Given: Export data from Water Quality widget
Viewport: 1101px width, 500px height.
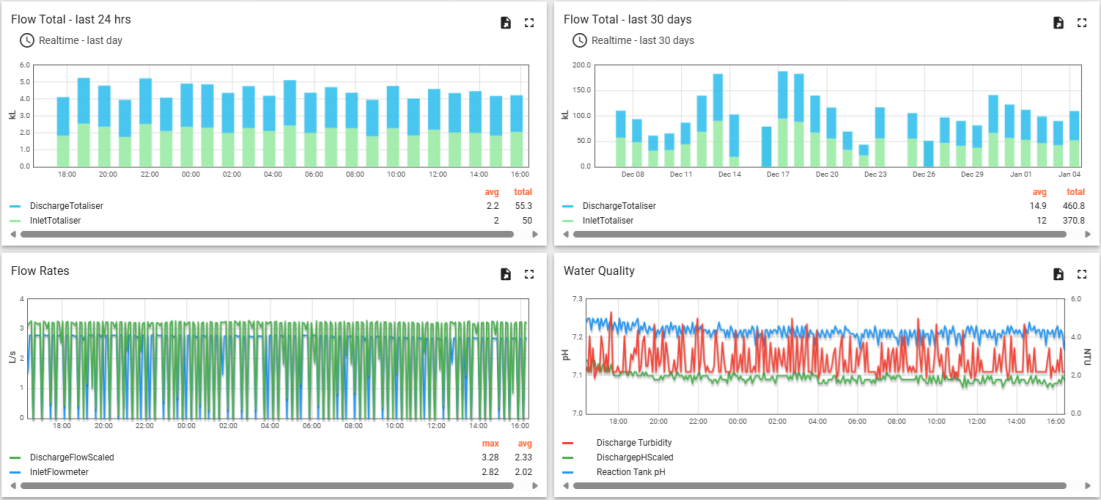Looking at the screenshot, I should pyautogui.click(x=1058, y=274).
